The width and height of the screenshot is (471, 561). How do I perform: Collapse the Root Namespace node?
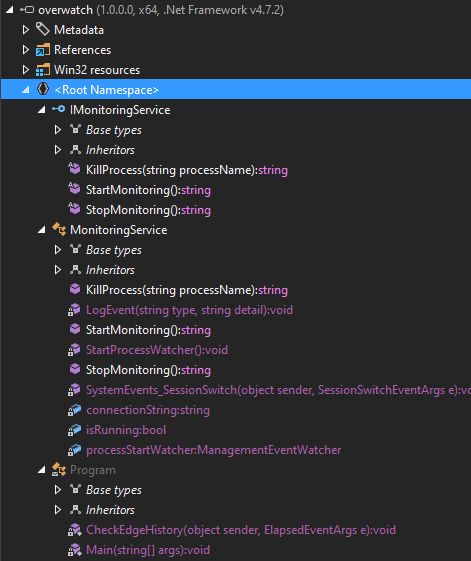[25, 90]
